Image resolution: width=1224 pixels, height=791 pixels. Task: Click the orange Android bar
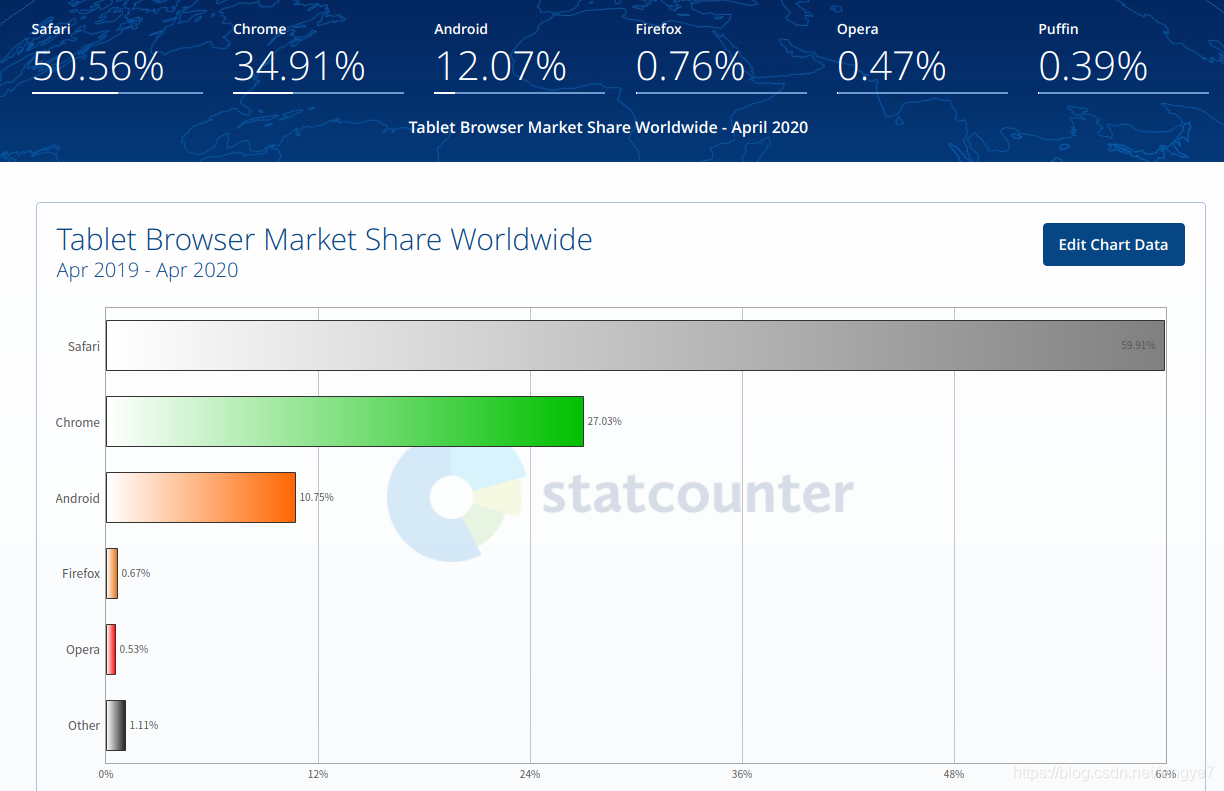[201, 497]
